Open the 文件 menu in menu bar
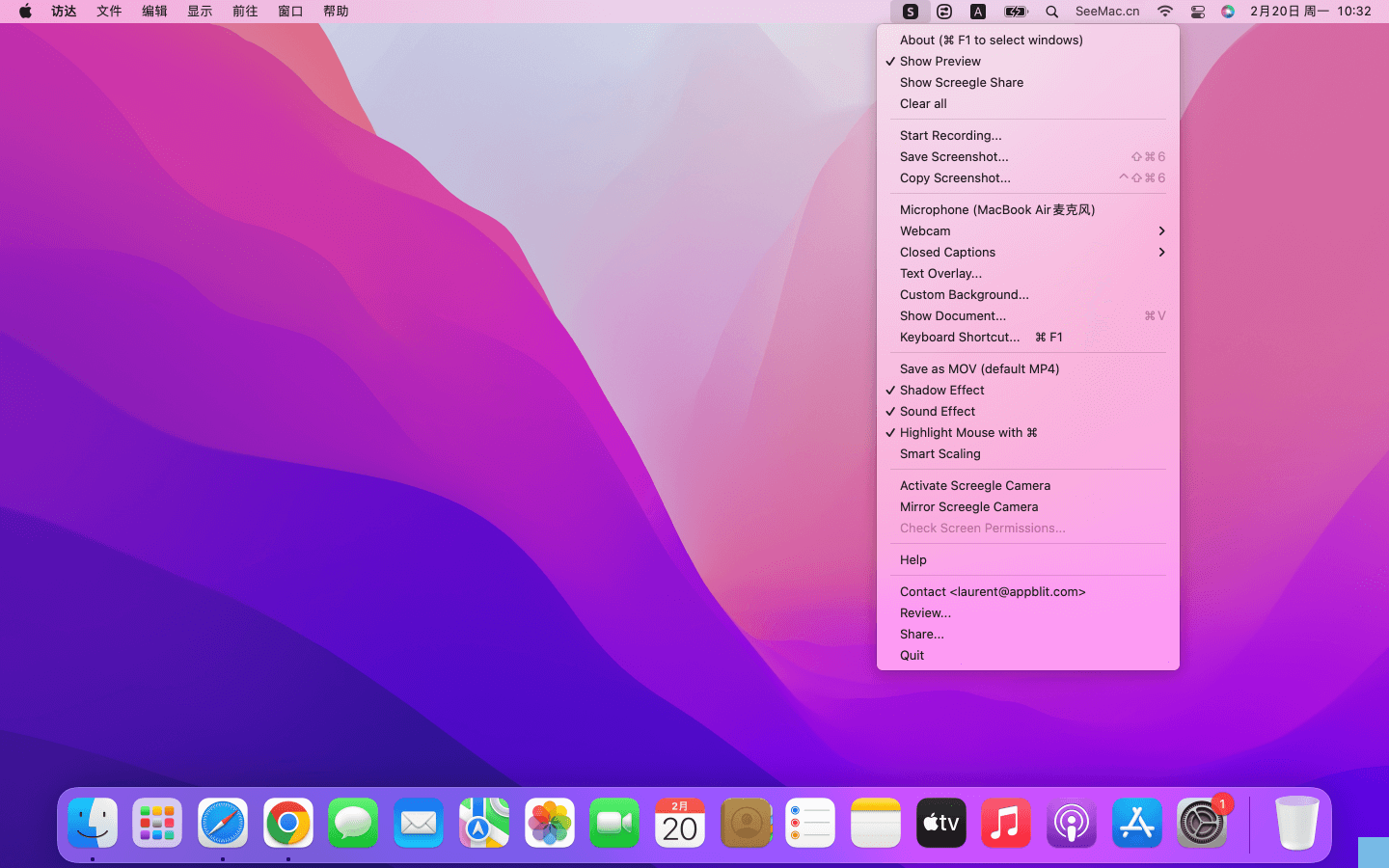Screen dimensions: 1389x868 point(109,12)
